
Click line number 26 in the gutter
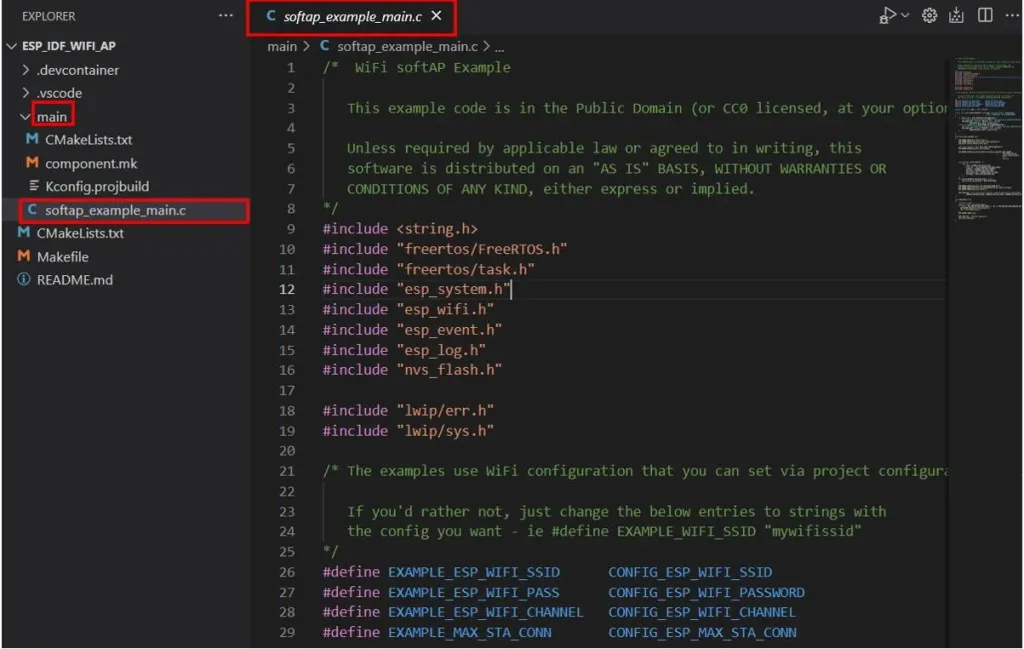coord(287,573)
